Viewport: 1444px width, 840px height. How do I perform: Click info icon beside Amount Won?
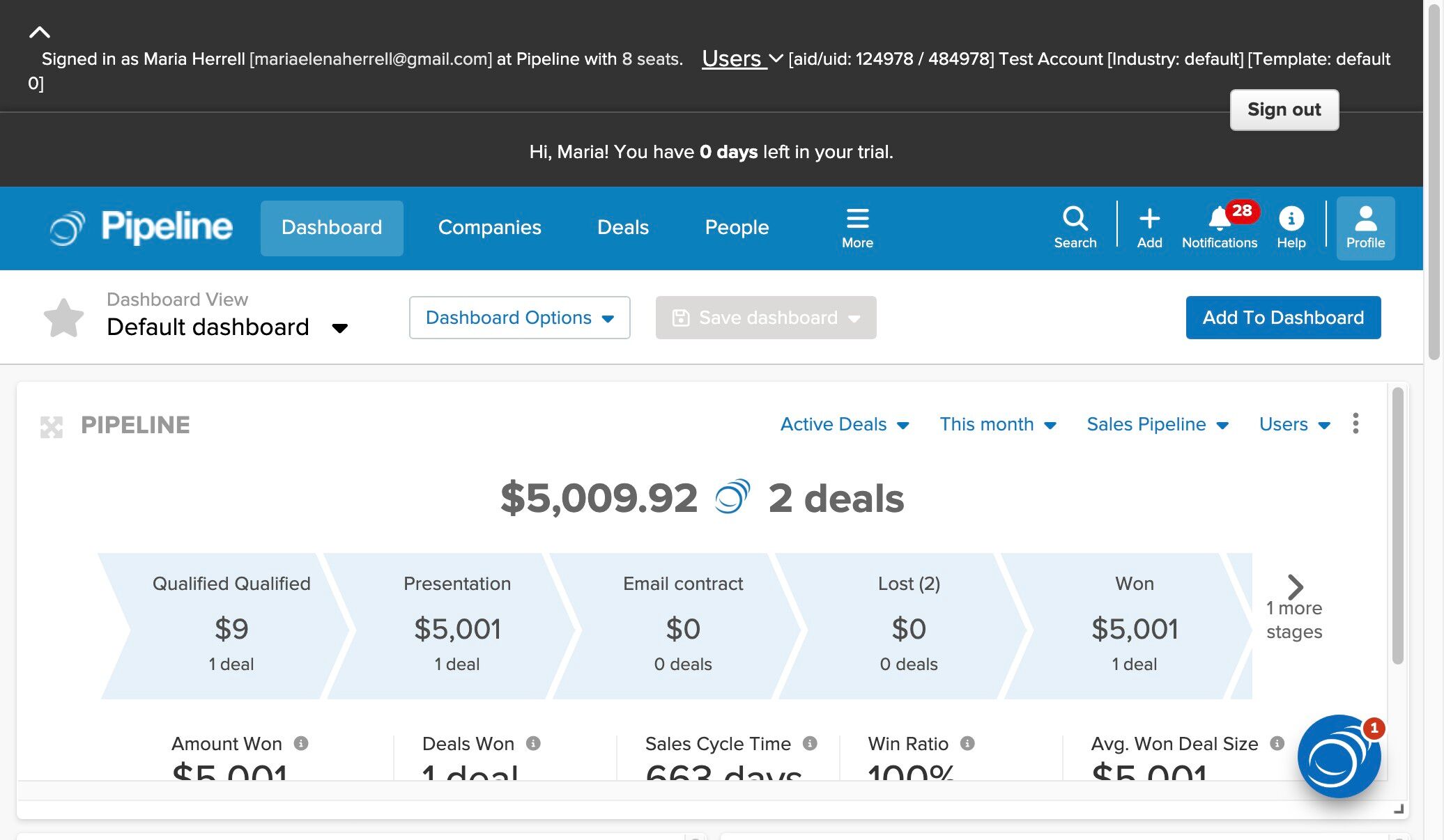(x=301, y=743)
